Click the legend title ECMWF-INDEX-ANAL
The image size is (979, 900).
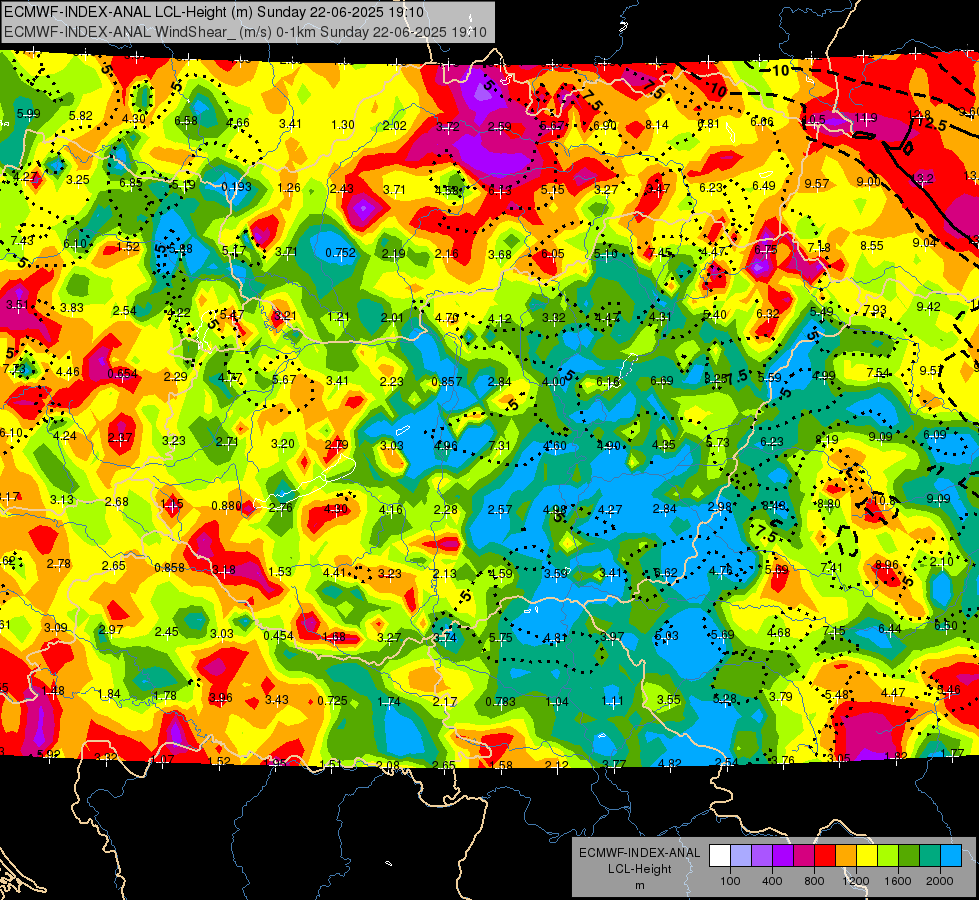tap(639, 853)
